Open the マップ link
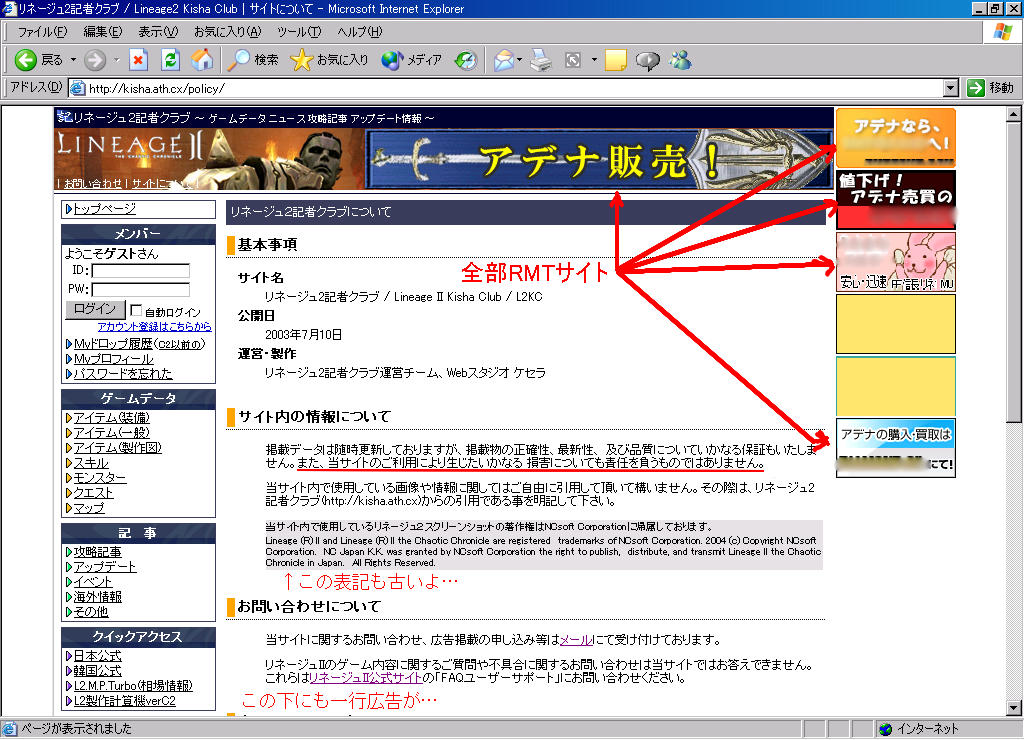The height and width of the screenshot is (740, 1024). [x=89, y=507]
